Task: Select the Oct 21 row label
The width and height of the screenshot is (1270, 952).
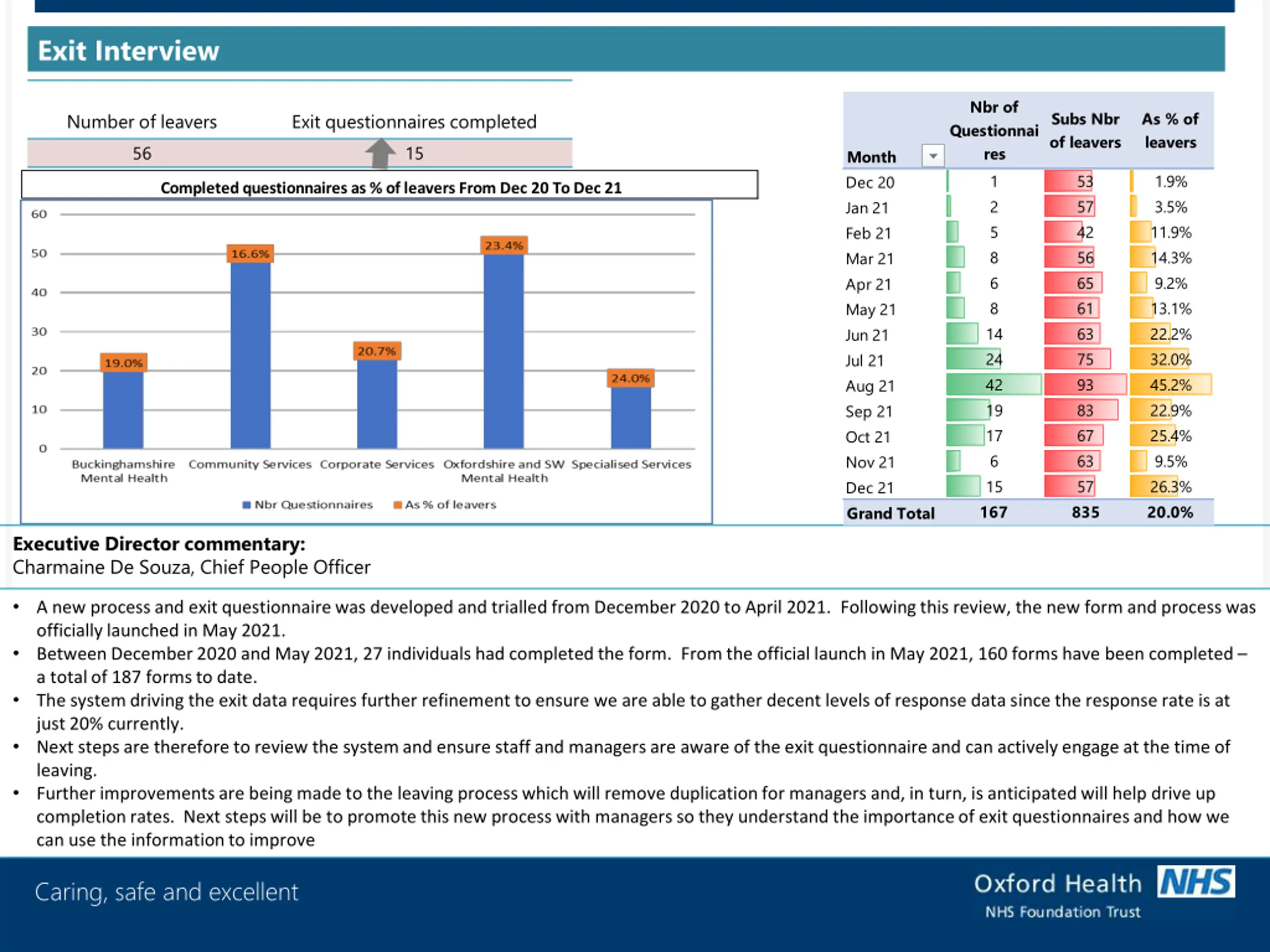Action: tap(868, 437)
